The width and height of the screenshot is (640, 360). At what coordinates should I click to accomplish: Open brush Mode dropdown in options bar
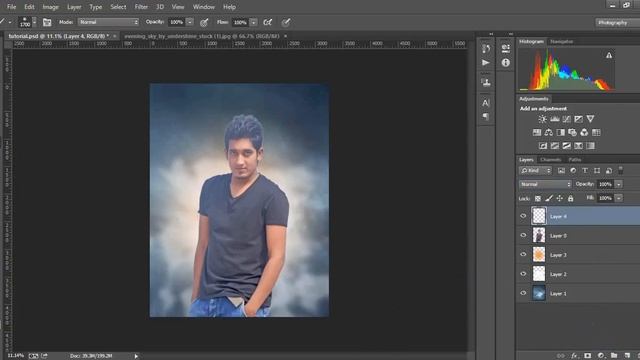[x=108, y=22]
